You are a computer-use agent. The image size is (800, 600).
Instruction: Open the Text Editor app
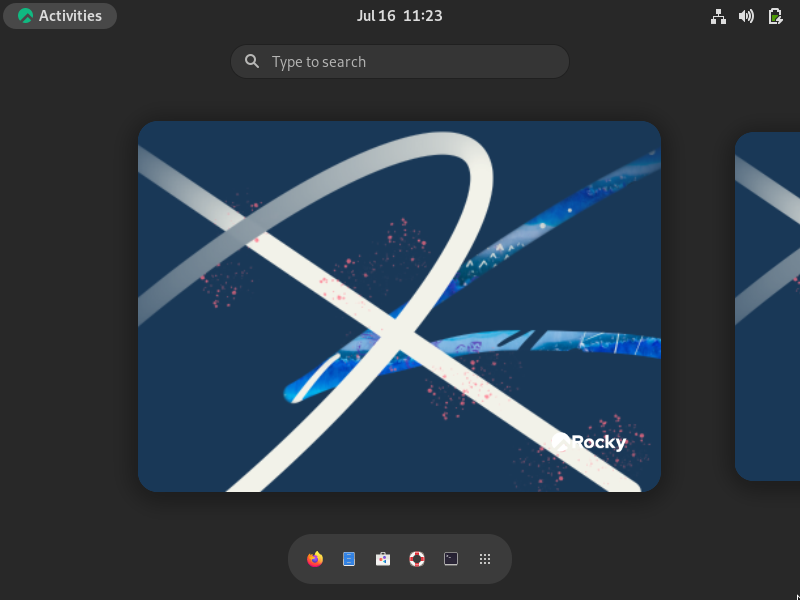click(x=348, y=559)
